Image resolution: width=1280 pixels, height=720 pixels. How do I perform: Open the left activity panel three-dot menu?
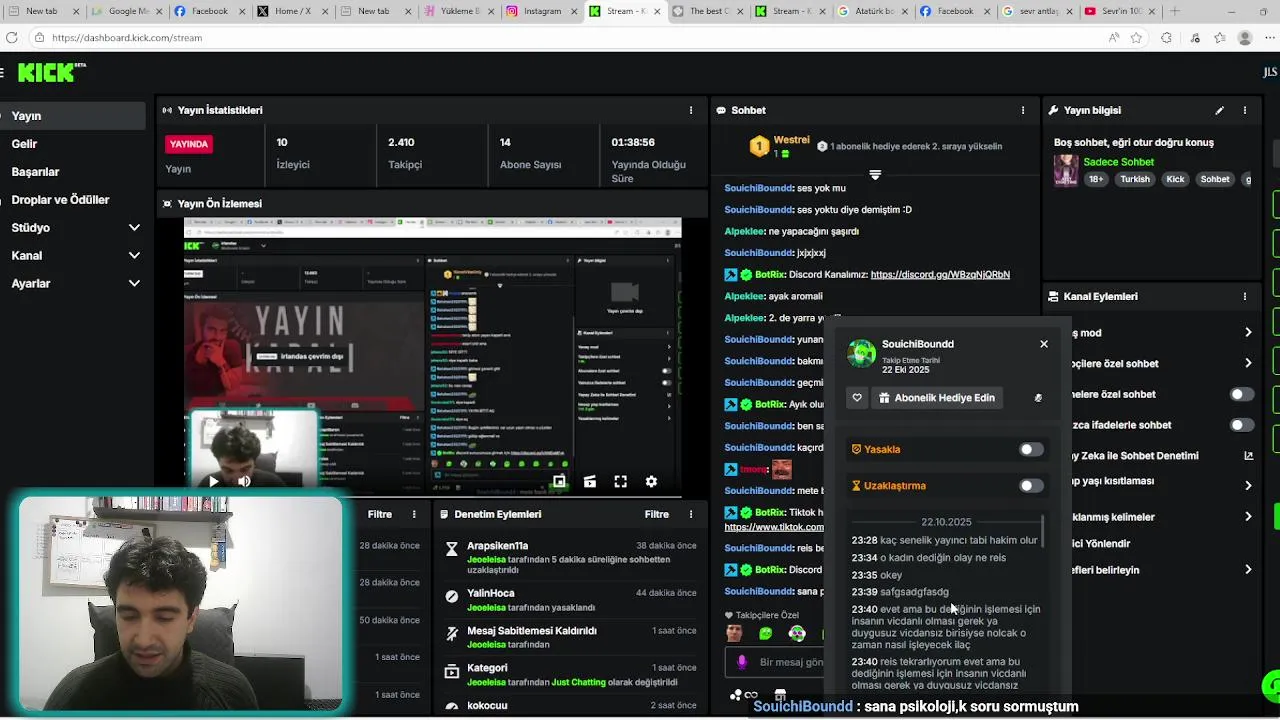[x=414, y=514]
